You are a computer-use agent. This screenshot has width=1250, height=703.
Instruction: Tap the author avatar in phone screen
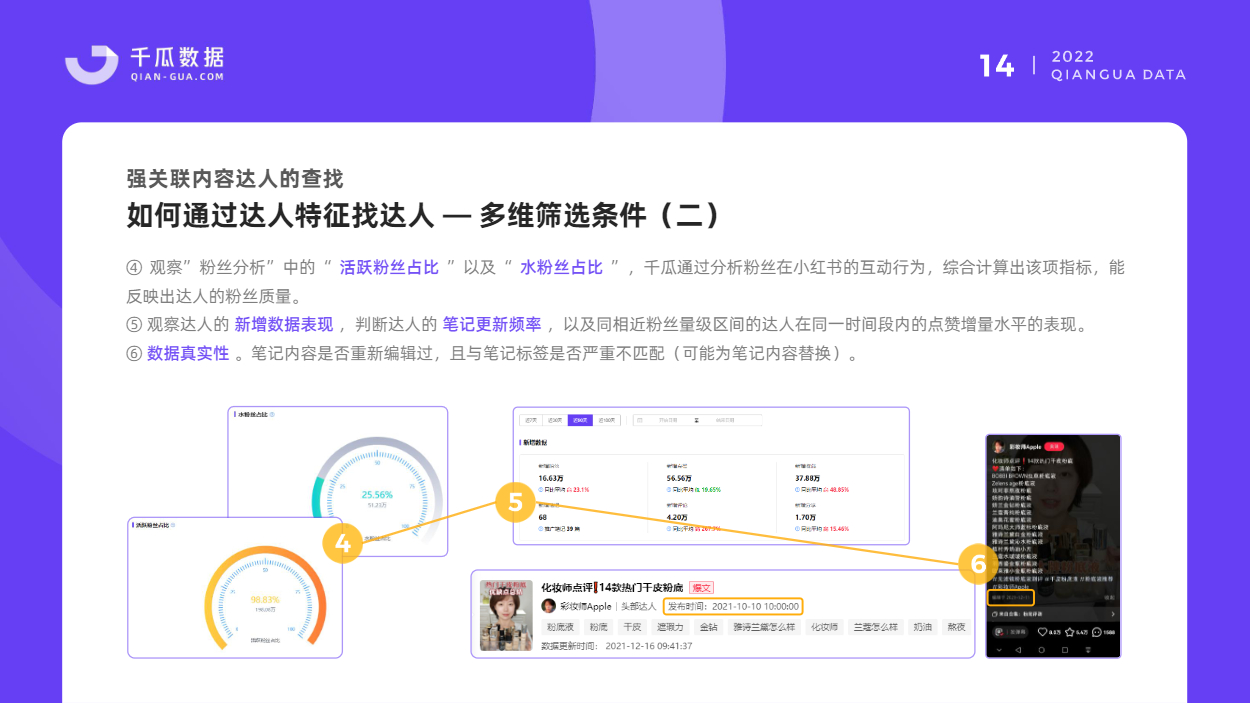pyautogui.click(x=998, y=447)
